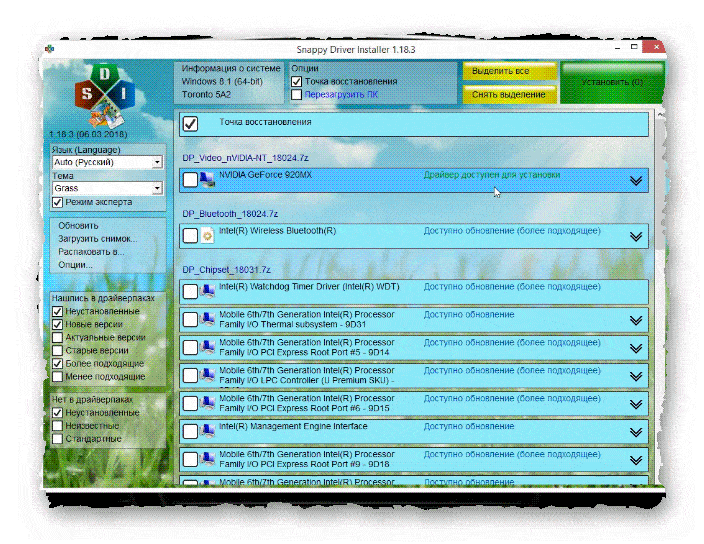The height and width of the screenshot is (544, 704).
Task: Click DP_Video_nVIDIA-NT_18024.7z pack label
Action: pyautogui.click(x=245, y=158)
